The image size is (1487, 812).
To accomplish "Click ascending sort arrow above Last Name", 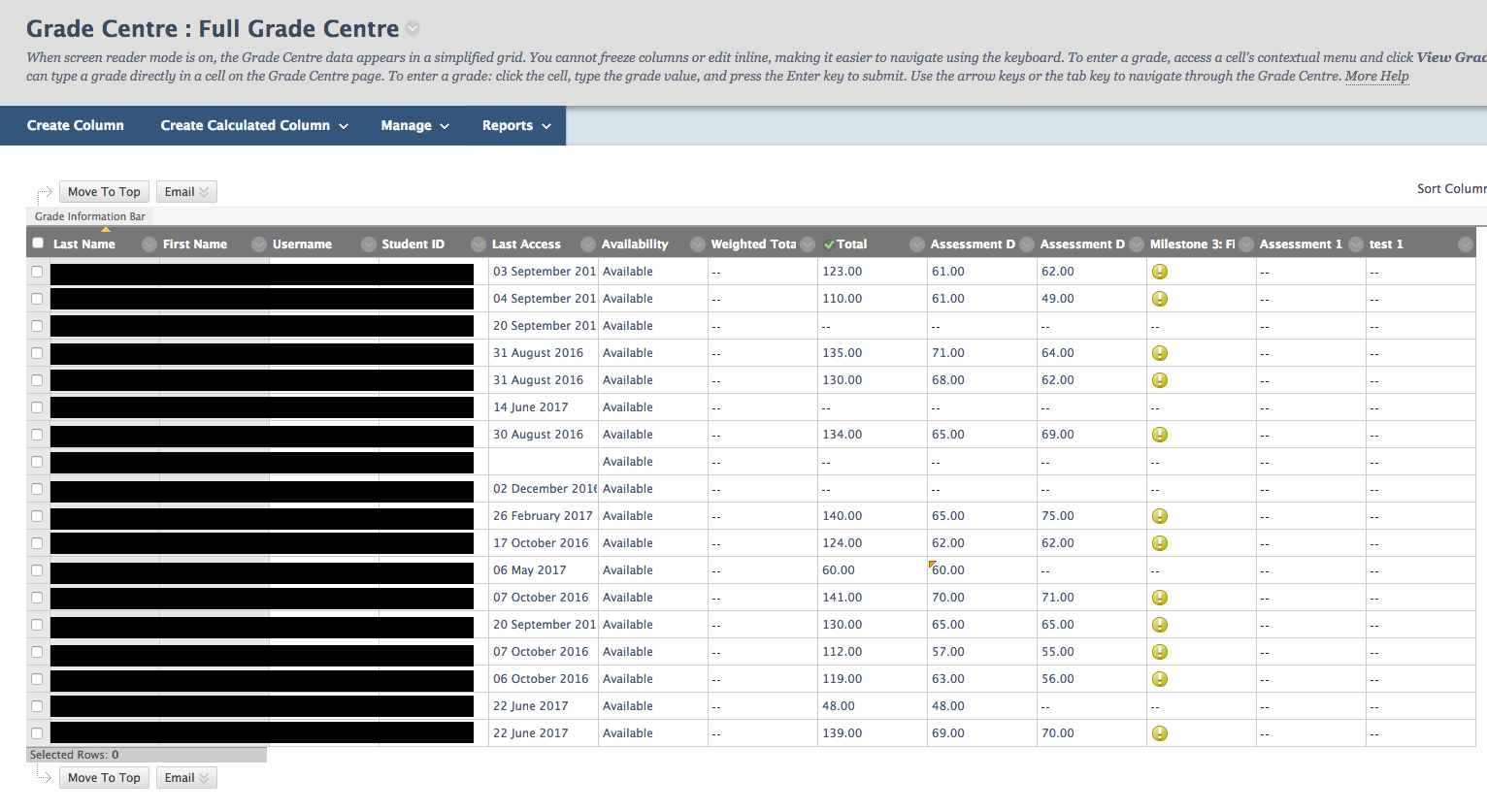I will (106, 230).
